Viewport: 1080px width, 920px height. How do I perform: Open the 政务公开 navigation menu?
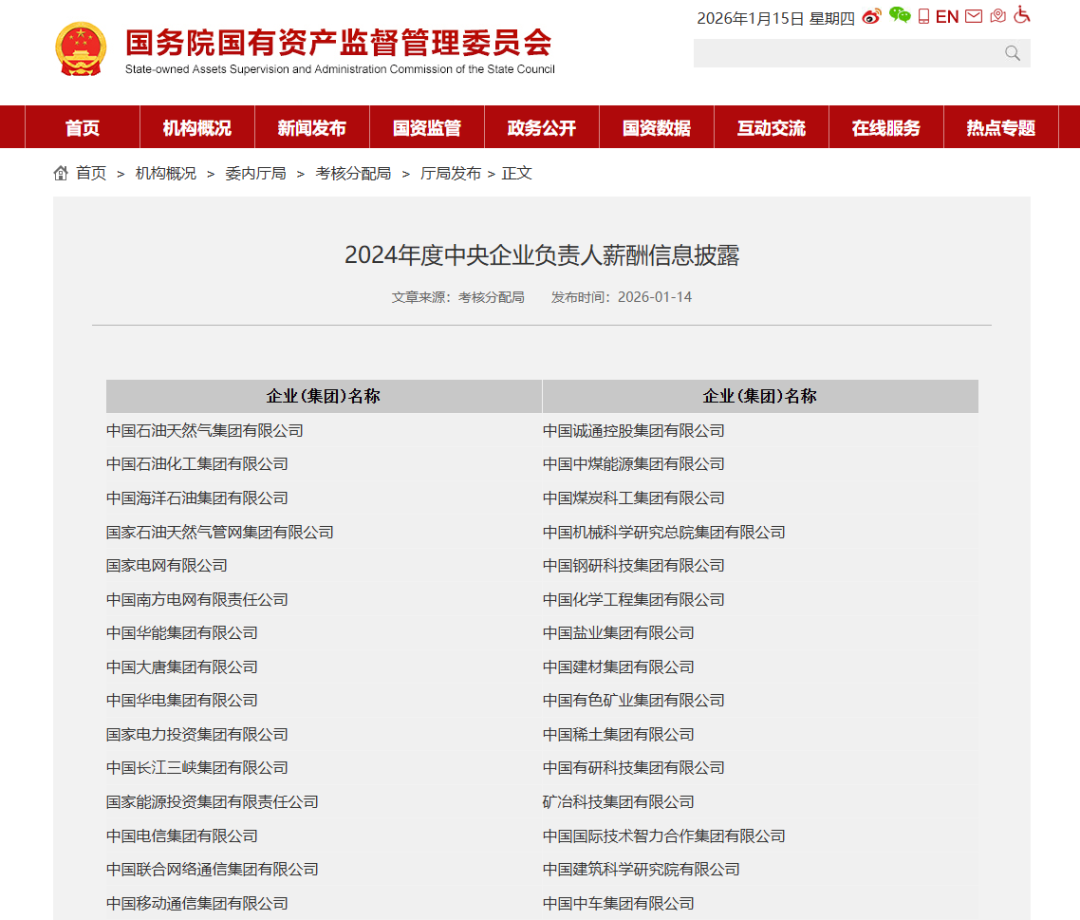(x=542, y=128)
